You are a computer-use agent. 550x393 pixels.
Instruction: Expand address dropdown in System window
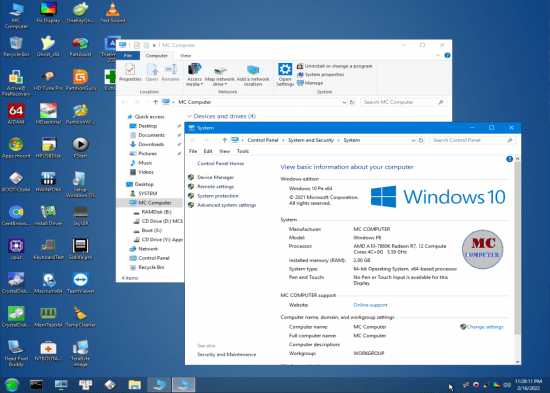[x=413, y=140]
